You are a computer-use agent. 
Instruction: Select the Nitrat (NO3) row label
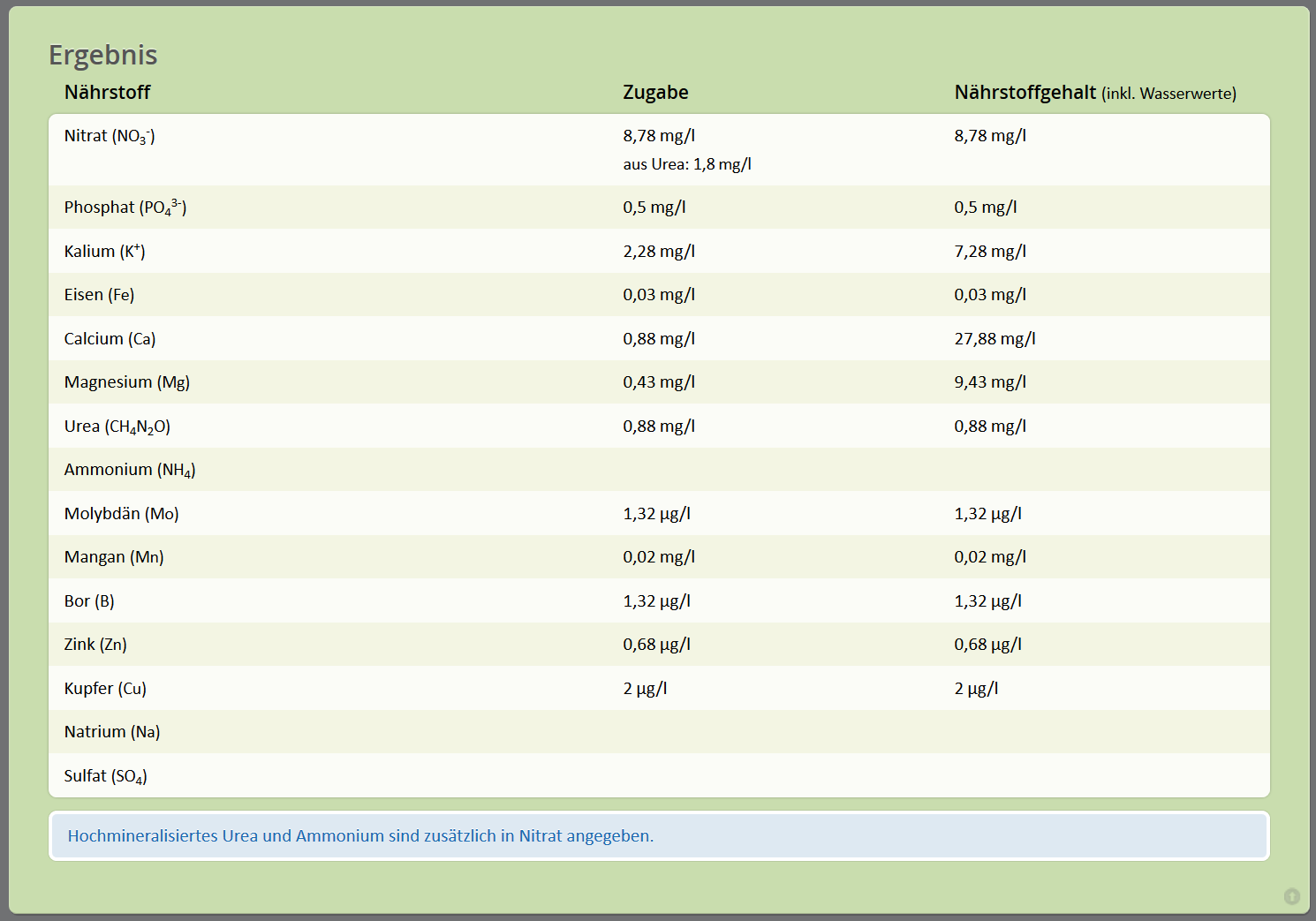click(110, 136)
